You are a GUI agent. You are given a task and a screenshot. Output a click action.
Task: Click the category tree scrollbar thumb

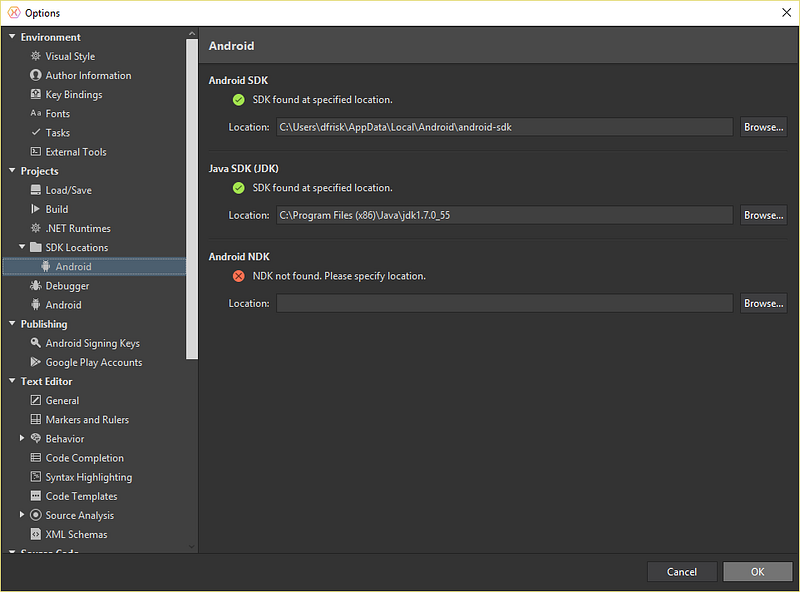pos(192,199)
